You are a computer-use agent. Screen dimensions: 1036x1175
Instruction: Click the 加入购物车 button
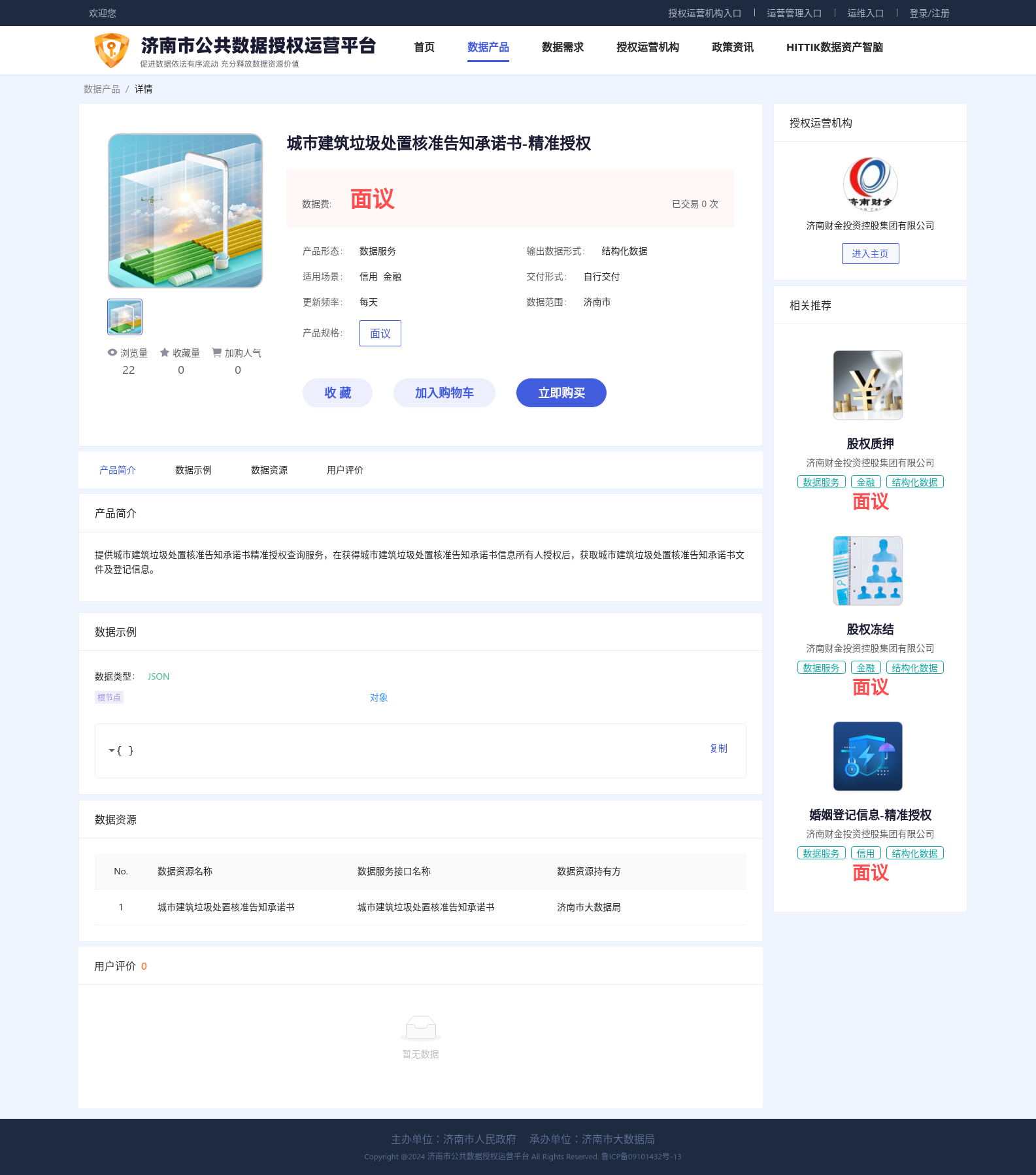(444, 393)
